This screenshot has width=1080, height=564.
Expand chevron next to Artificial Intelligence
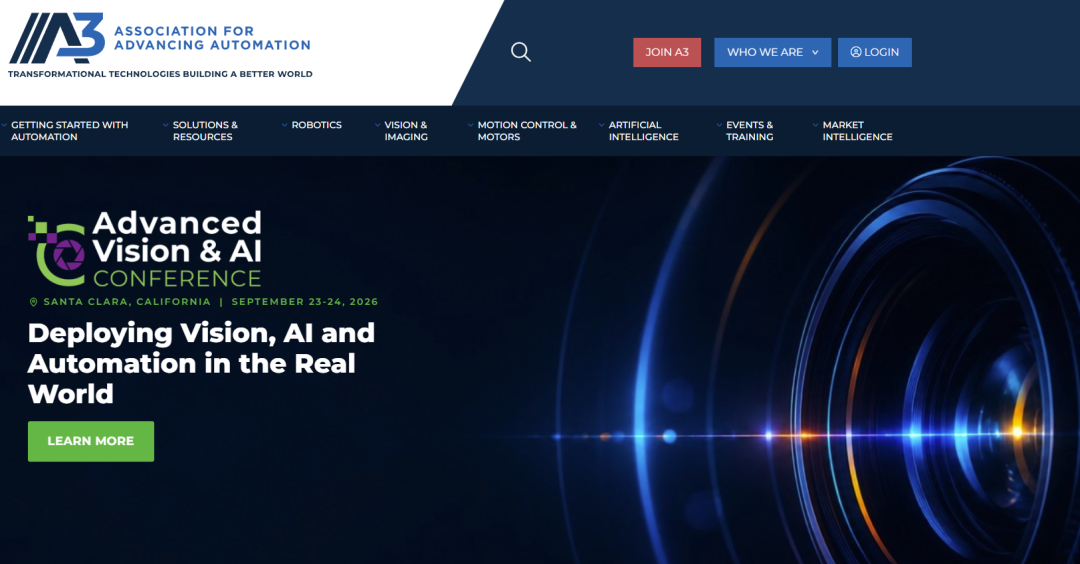601,125
